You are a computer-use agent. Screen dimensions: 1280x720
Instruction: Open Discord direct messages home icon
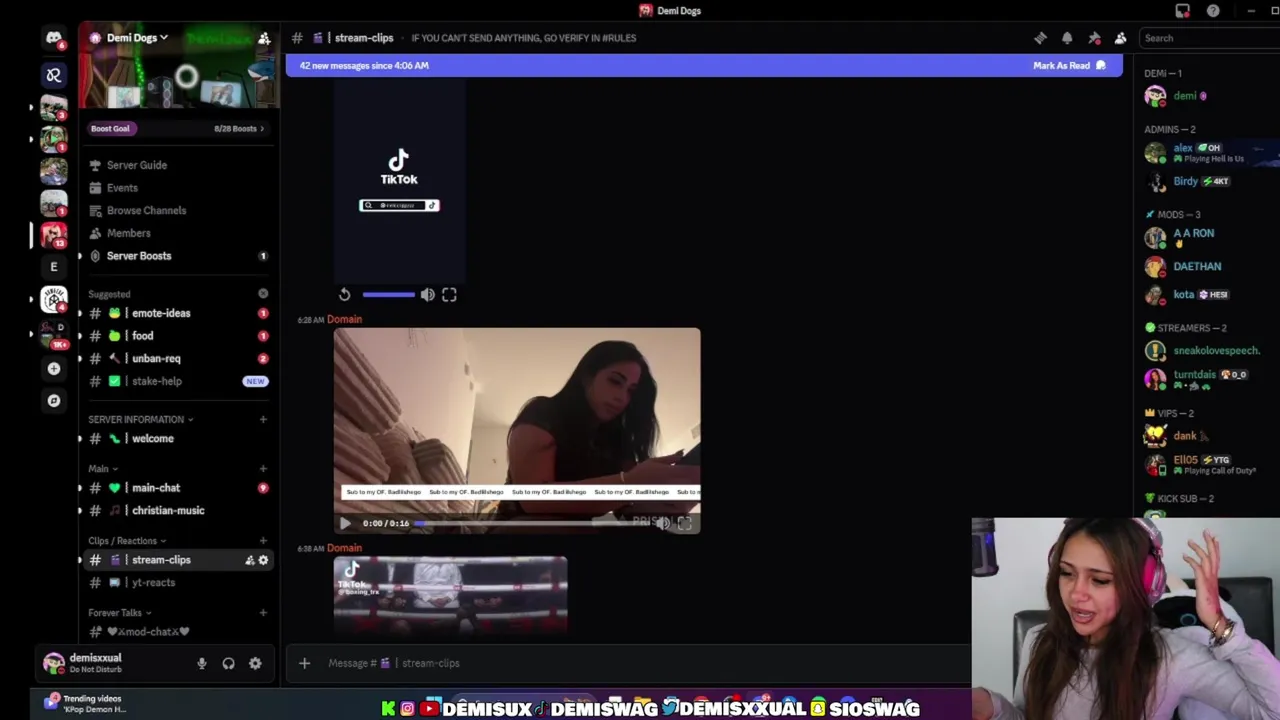53,38
